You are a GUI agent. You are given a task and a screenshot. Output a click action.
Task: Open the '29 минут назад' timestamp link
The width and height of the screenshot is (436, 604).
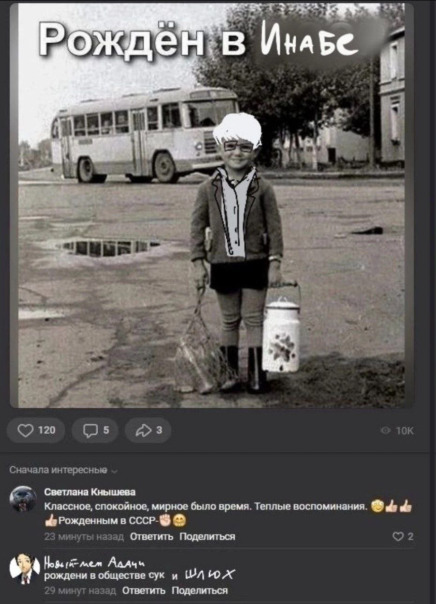point(80,591)
